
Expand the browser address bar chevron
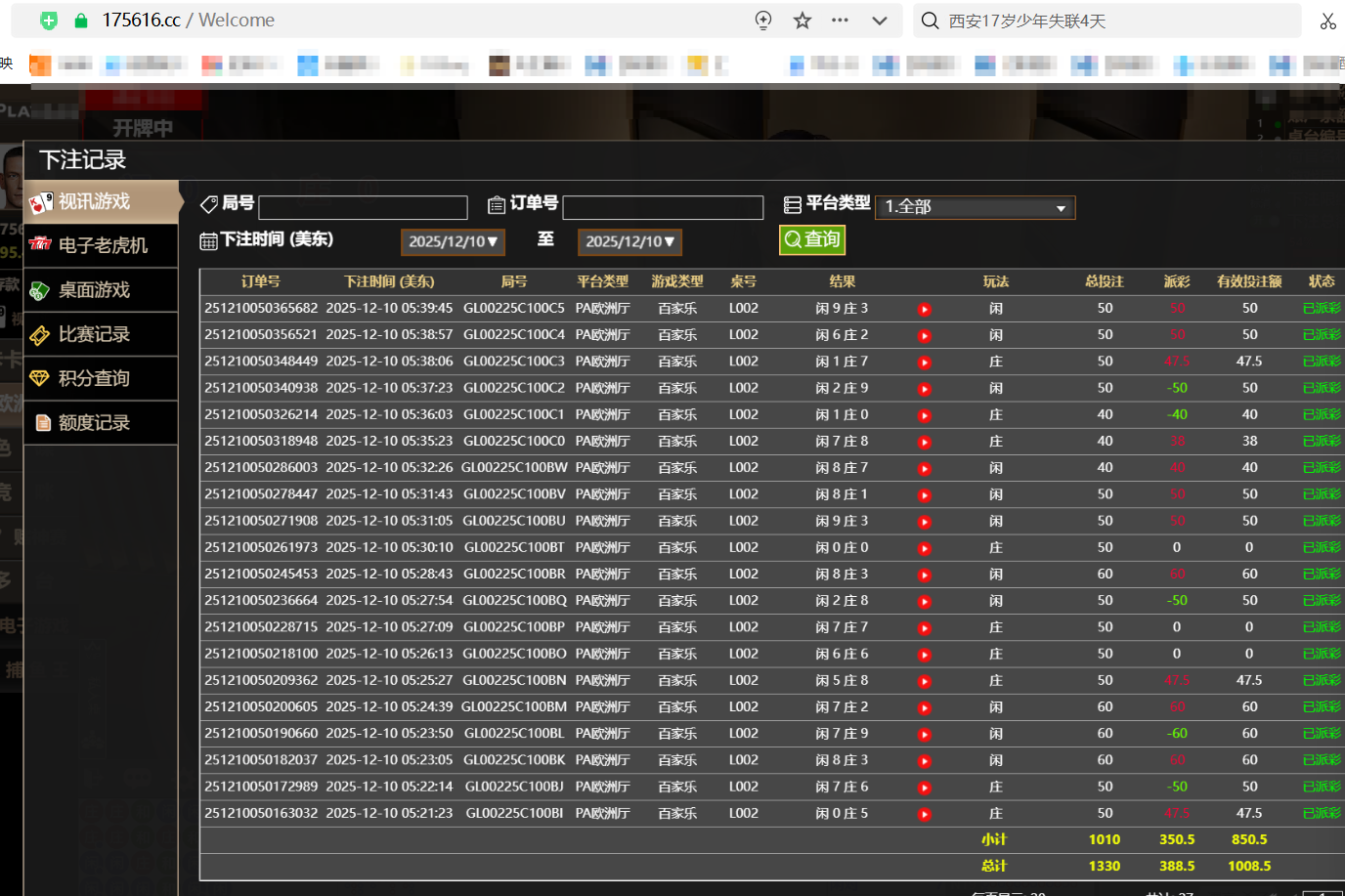point(880,21)
